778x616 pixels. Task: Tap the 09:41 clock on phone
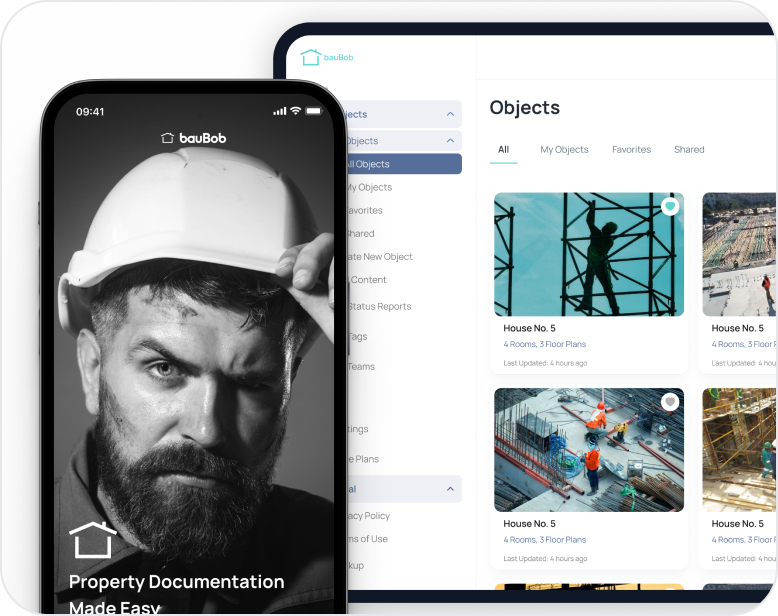(90, 112)
